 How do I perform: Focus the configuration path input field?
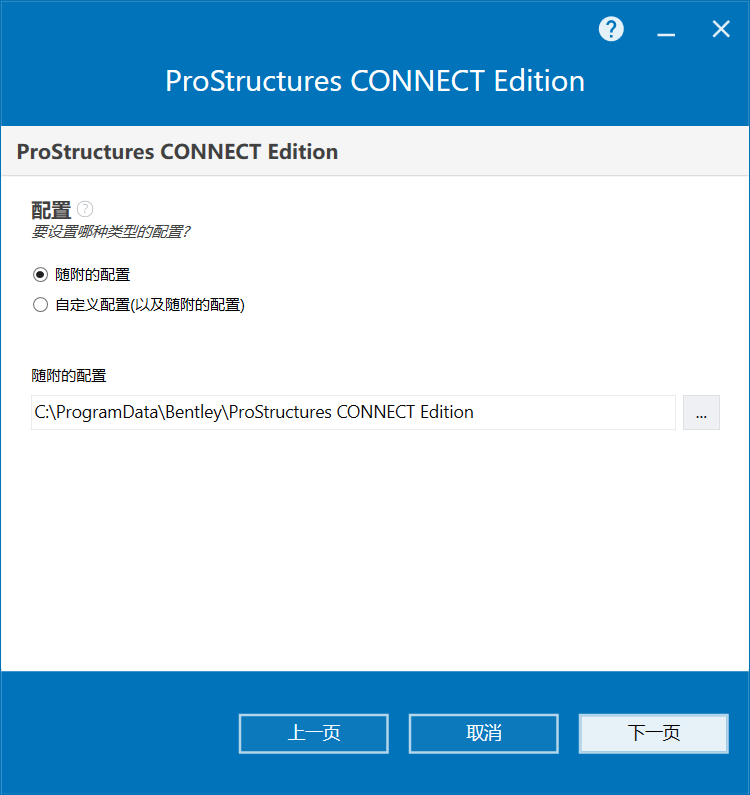click(353, 412)
